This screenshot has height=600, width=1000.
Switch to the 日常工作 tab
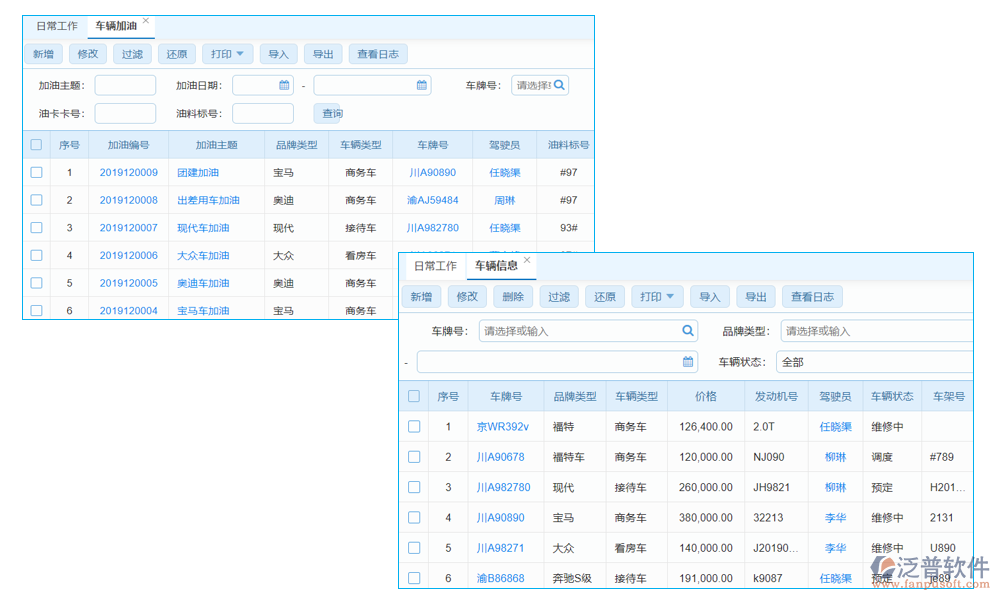coord(57,25)
